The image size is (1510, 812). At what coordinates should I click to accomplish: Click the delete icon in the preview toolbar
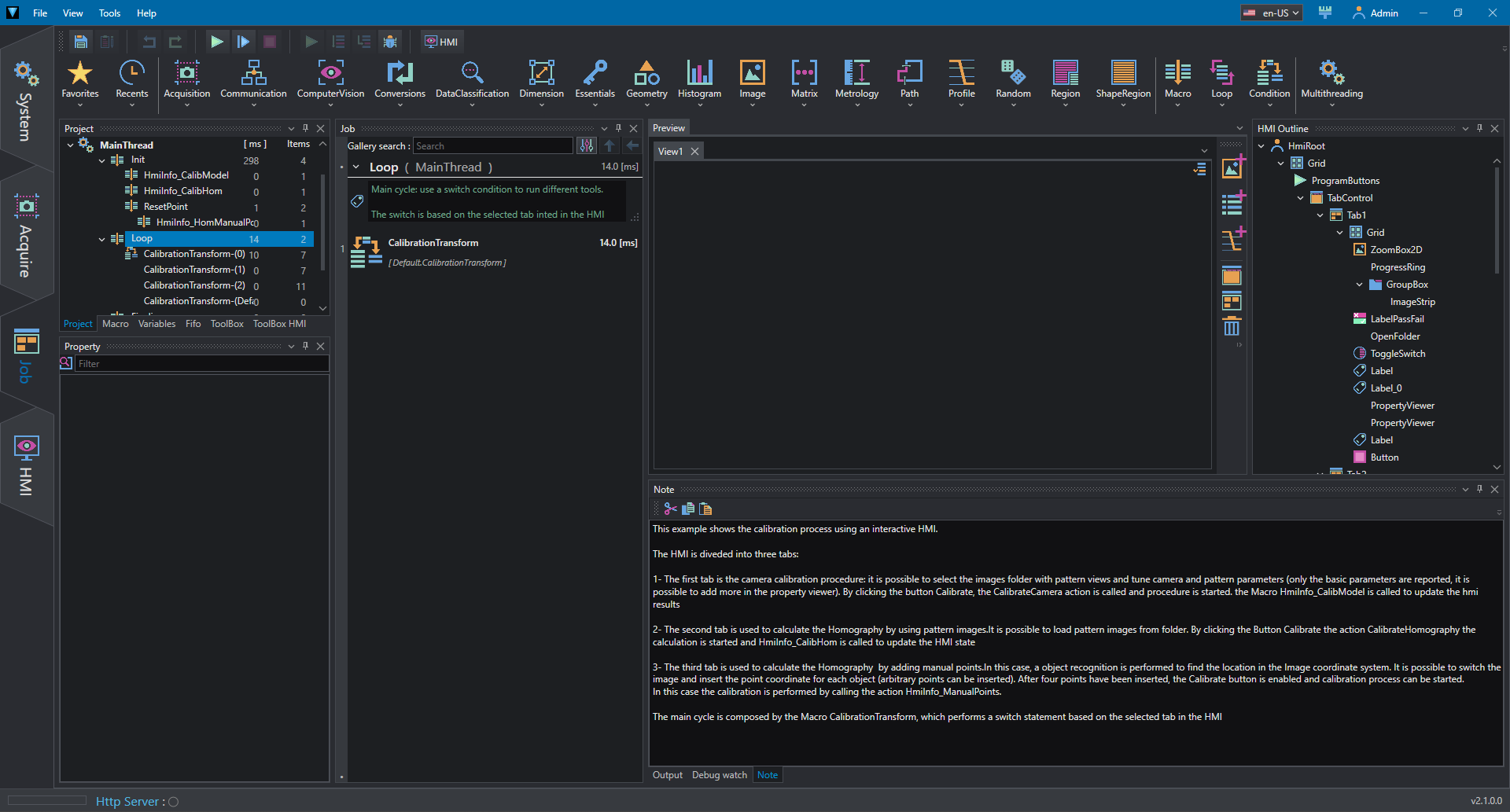tap(1232, 326)
